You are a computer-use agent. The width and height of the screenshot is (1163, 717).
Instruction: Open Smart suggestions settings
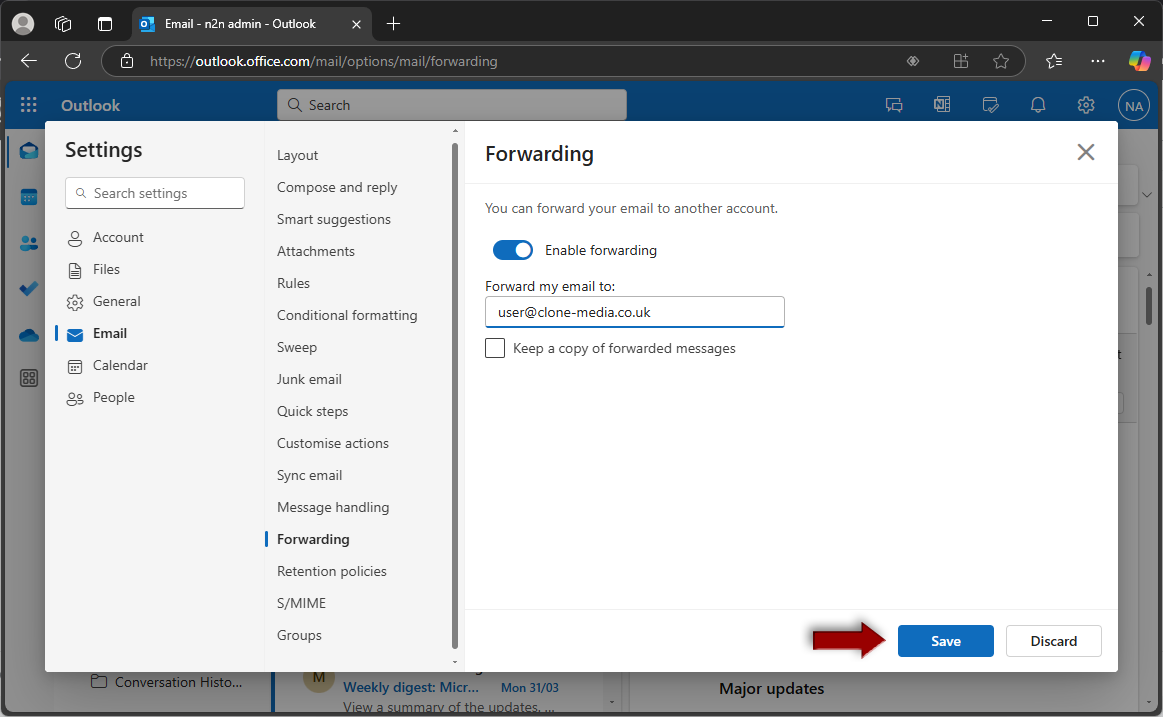(x=334, y=219)
